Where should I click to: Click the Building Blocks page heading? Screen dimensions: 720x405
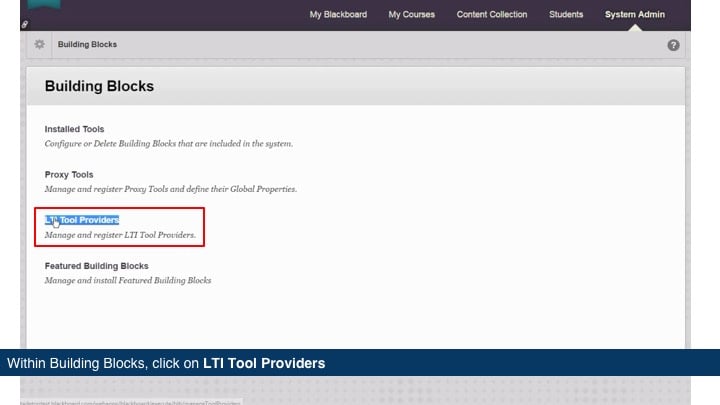99,86
